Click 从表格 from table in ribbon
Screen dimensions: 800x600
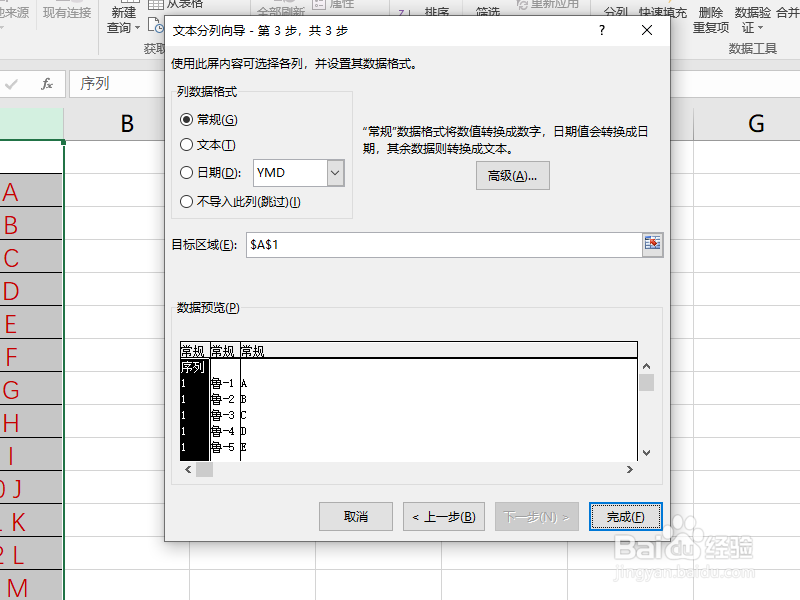176,4
